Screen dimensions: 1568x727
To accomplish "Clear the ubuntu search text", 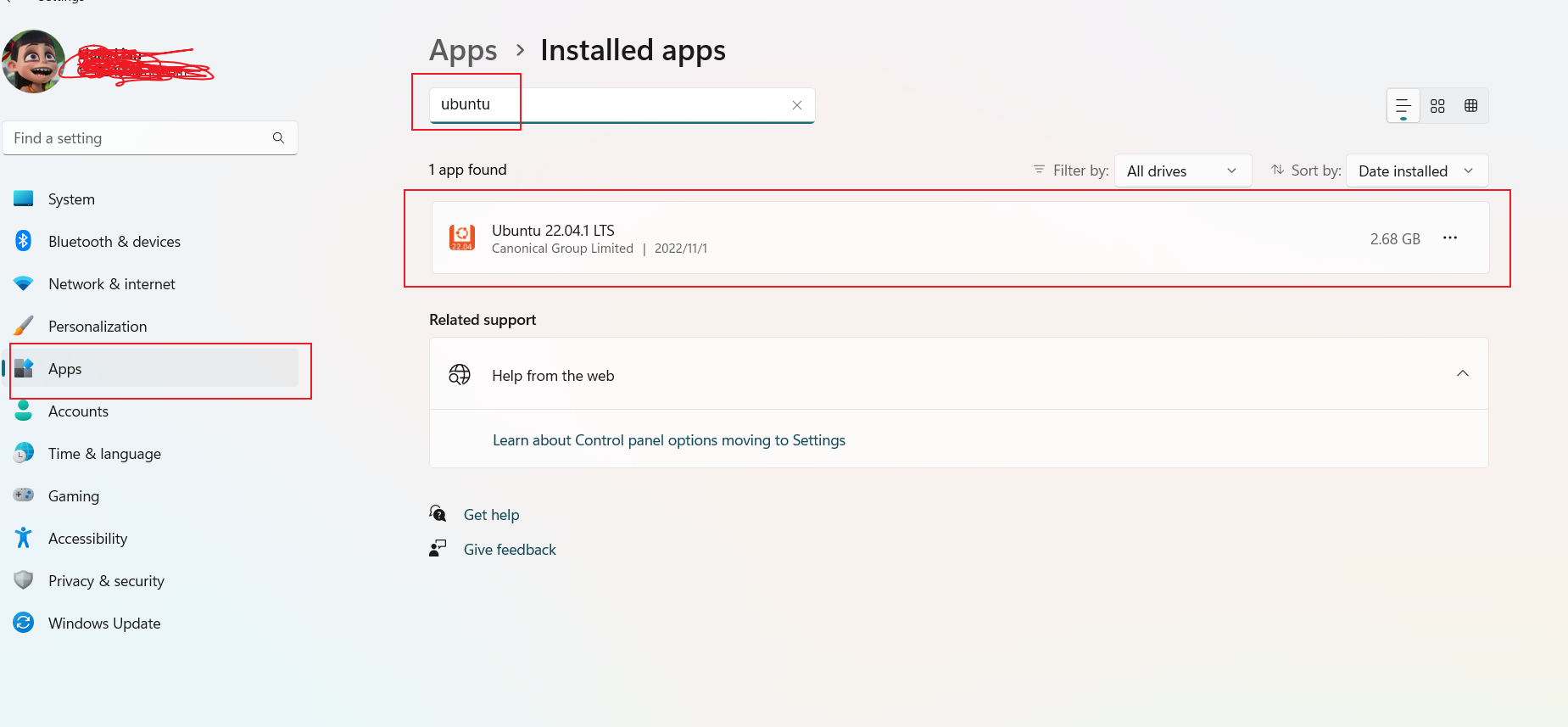I will [x=797, y=105].
